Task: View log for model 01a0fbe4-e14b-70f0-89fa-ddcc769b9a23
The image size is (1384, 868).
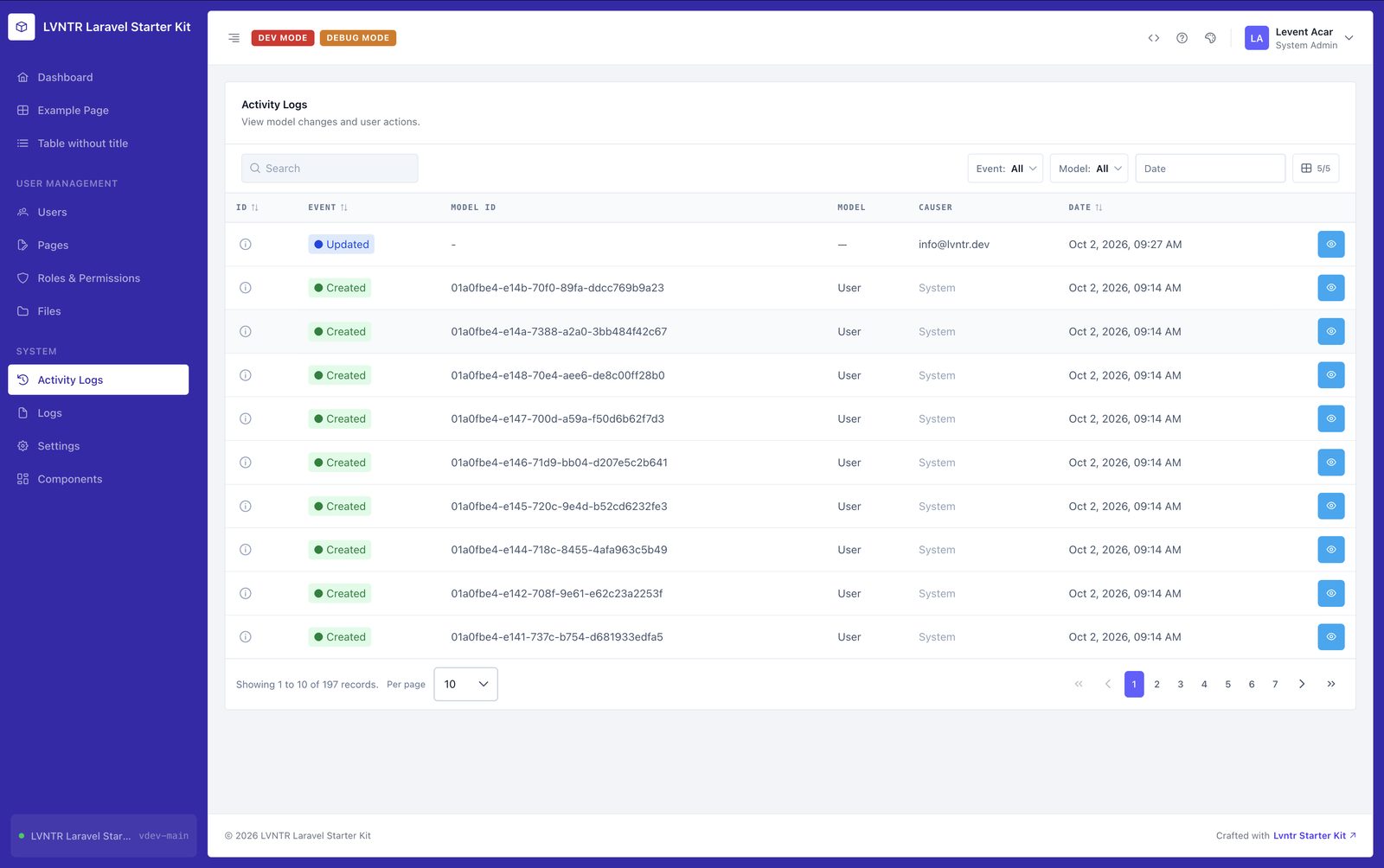Action: point(1330,288)
